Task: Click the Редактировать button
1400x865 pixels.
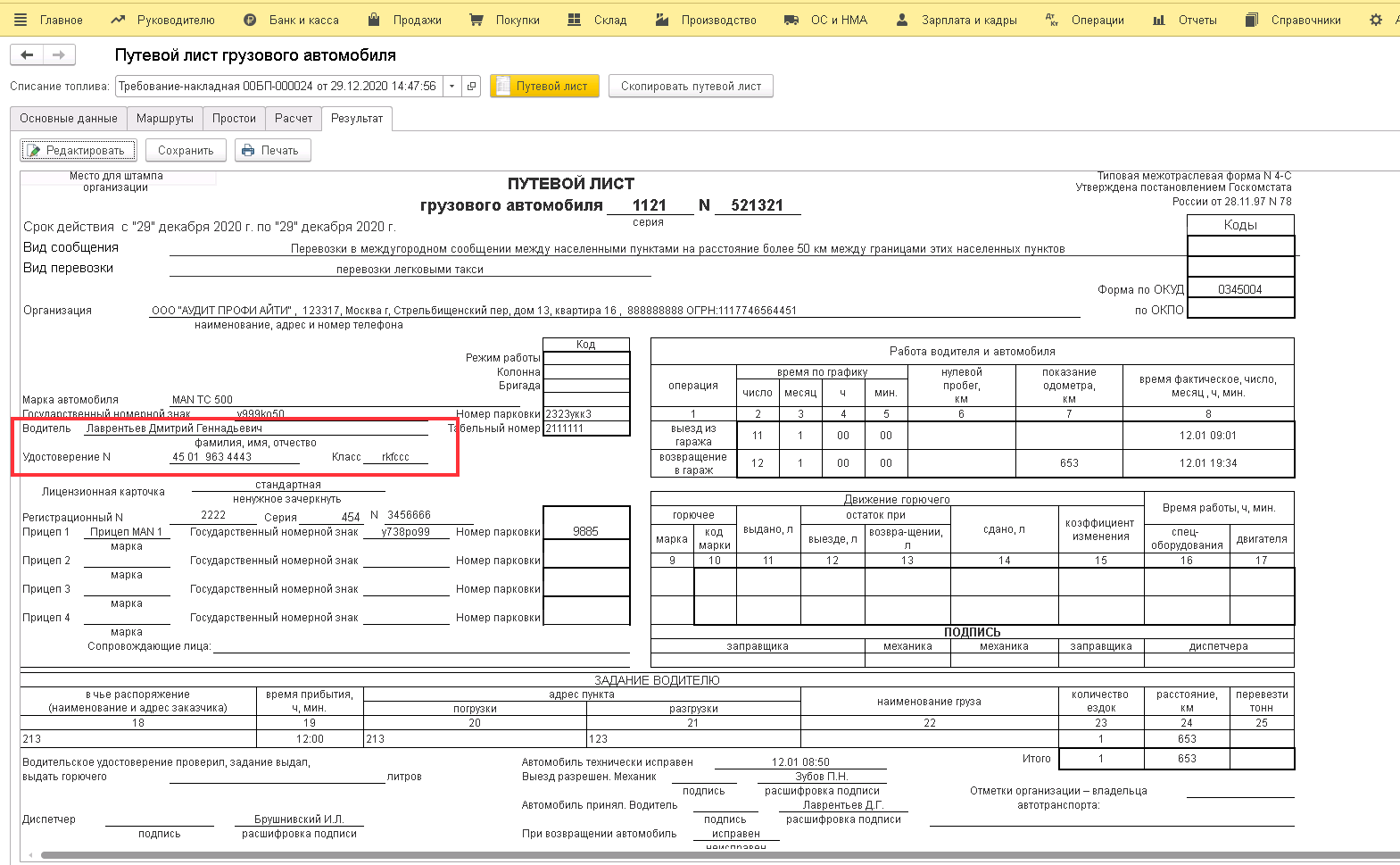Action: [x=79, y=151]
